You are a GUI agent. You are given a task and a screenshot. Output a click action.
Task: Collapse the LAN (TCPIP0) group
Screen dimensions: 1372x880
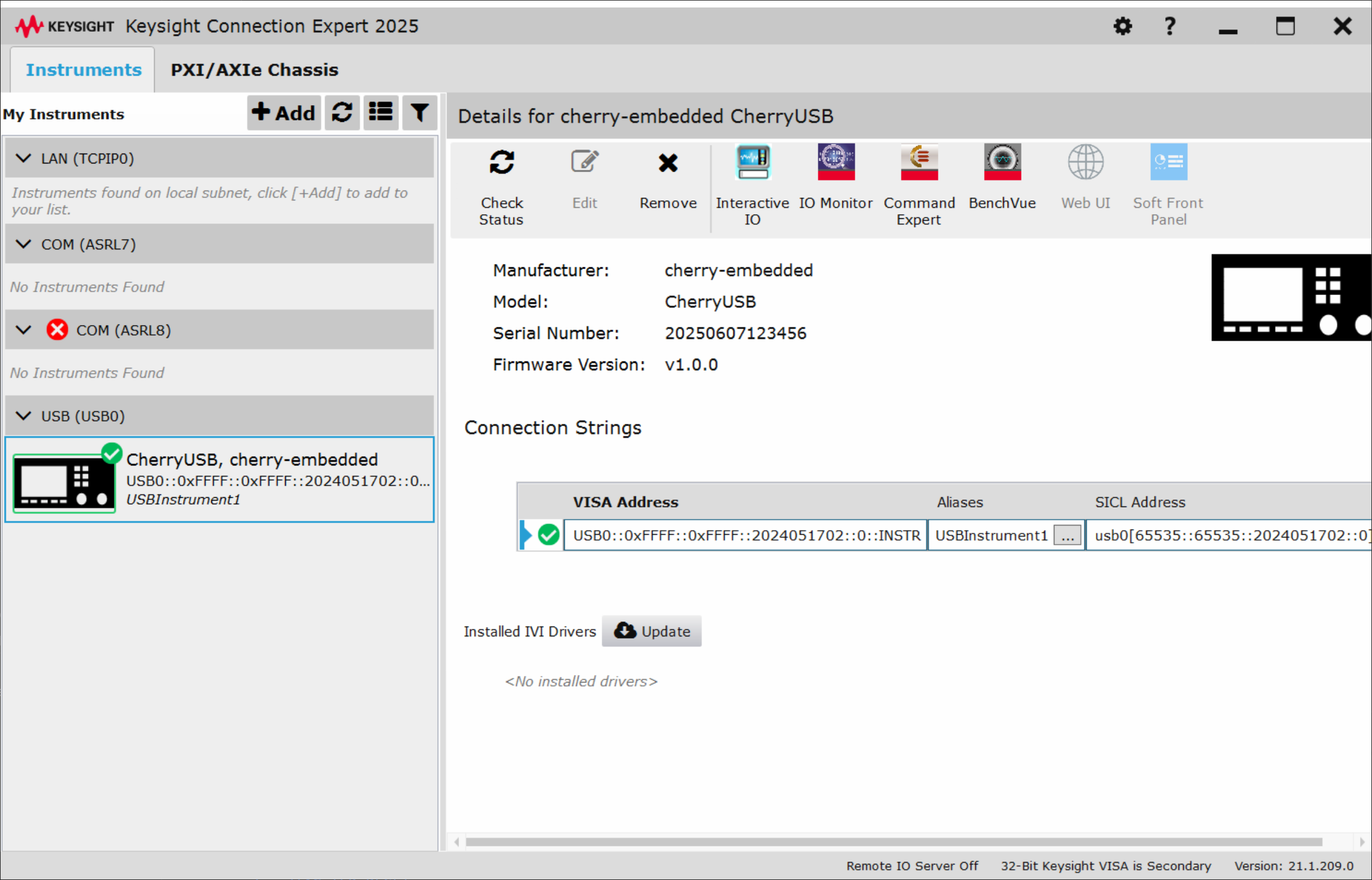[x=24, y=158]
